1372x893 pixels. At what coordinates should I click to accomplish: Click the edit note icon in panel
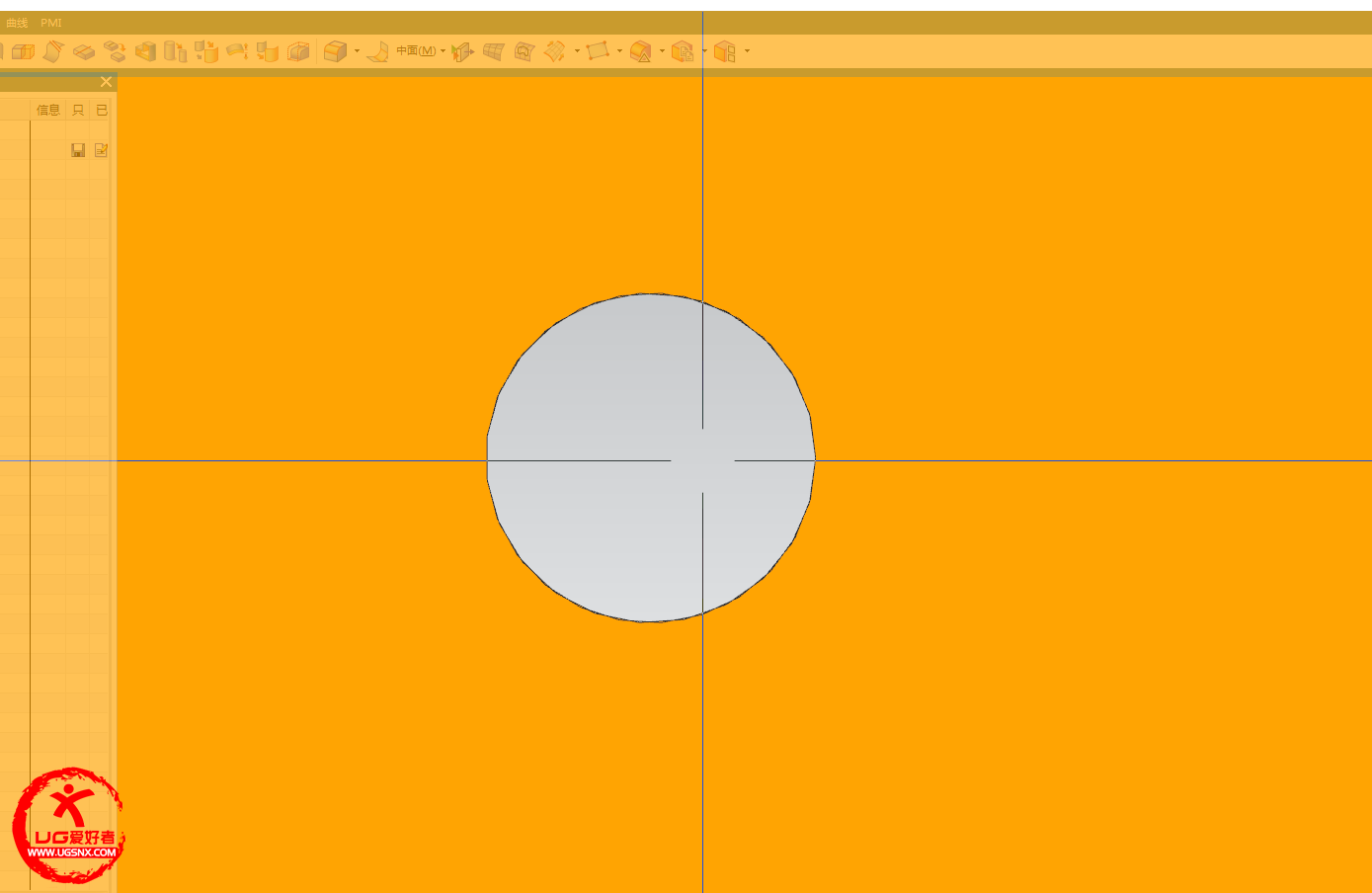click(x=101, y=150)
